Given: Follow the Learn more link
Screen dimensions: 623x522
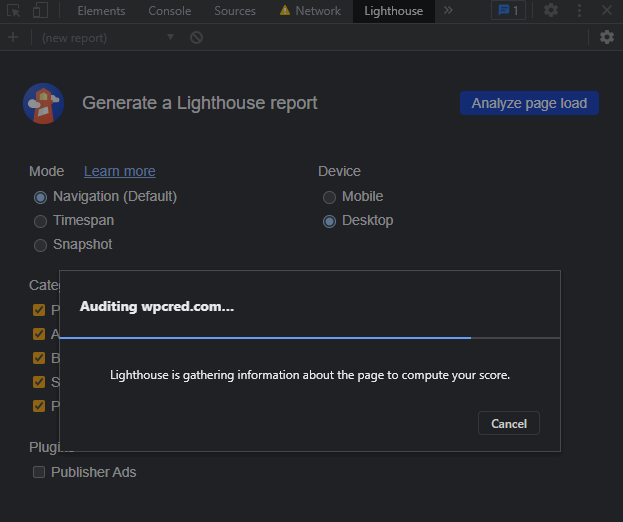Looking at the screenshot, I should [120, 171].
